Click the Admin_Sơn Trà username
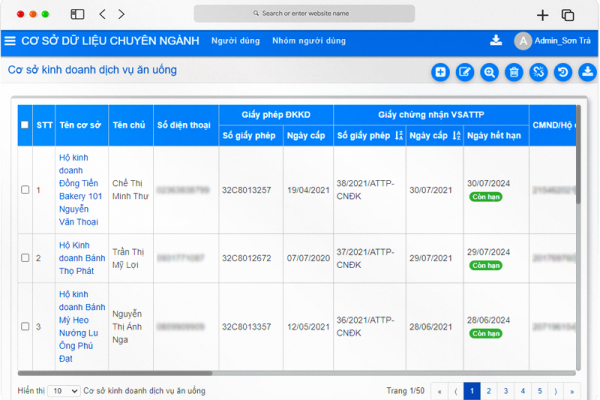 point(562,41)
